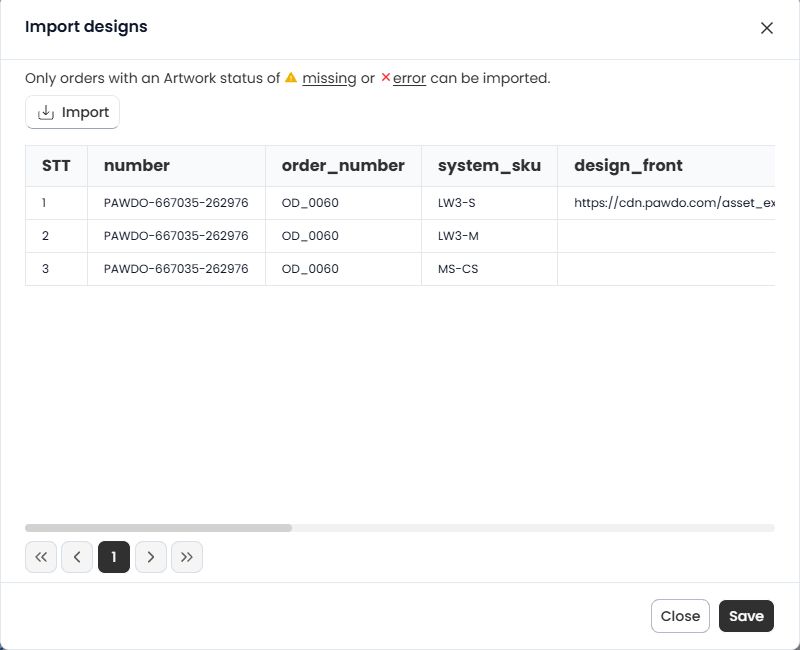Click the Close button in footer

(x=680, y=616)
